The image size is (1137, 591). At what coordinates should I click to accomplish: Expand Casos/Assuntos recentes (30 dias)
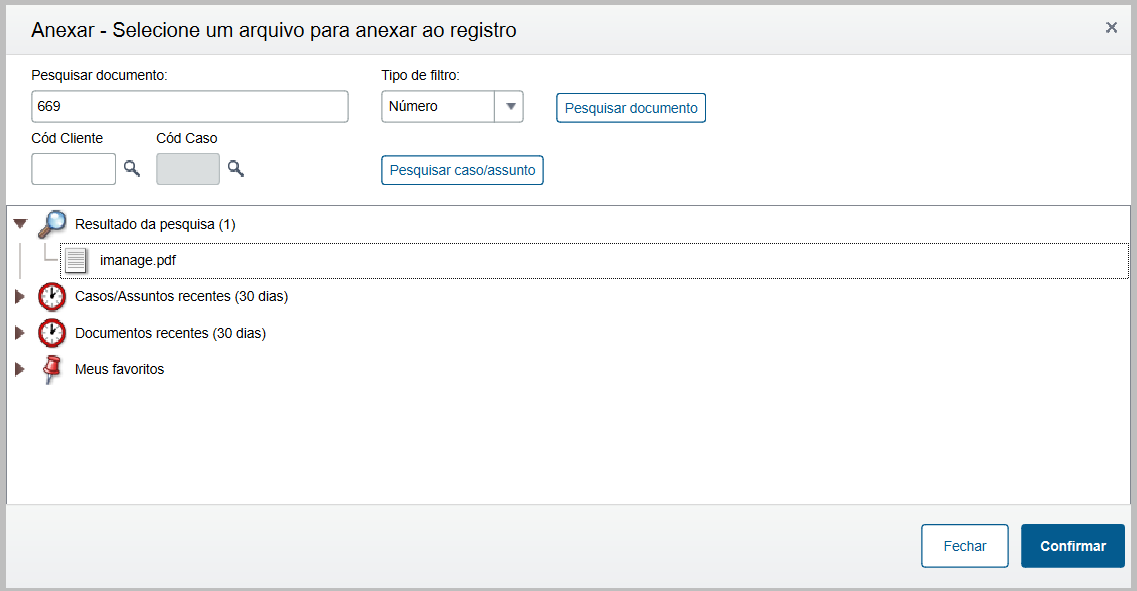[19, 297]
